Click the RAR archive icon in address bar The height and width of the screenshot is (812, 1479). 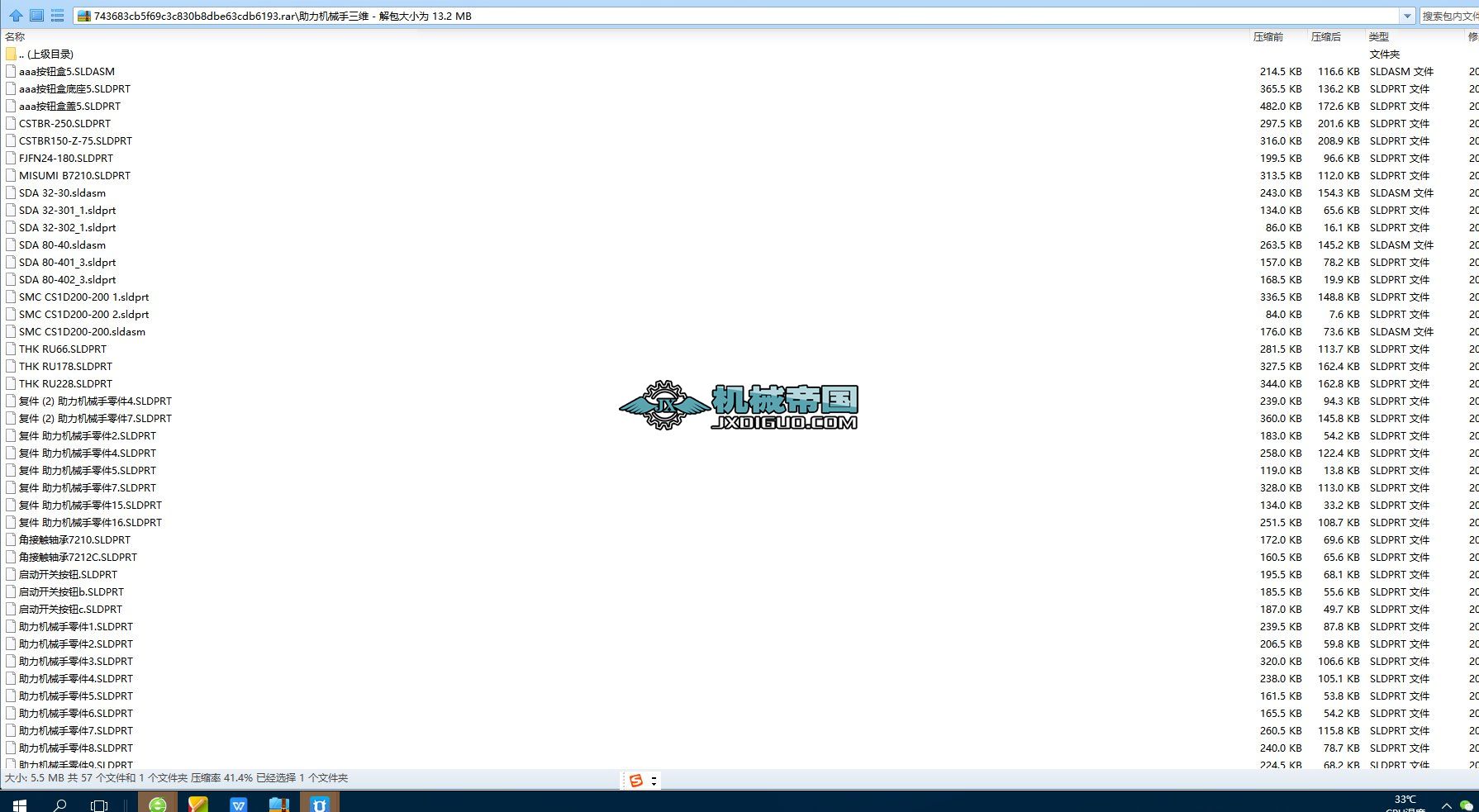click(84, 16)
